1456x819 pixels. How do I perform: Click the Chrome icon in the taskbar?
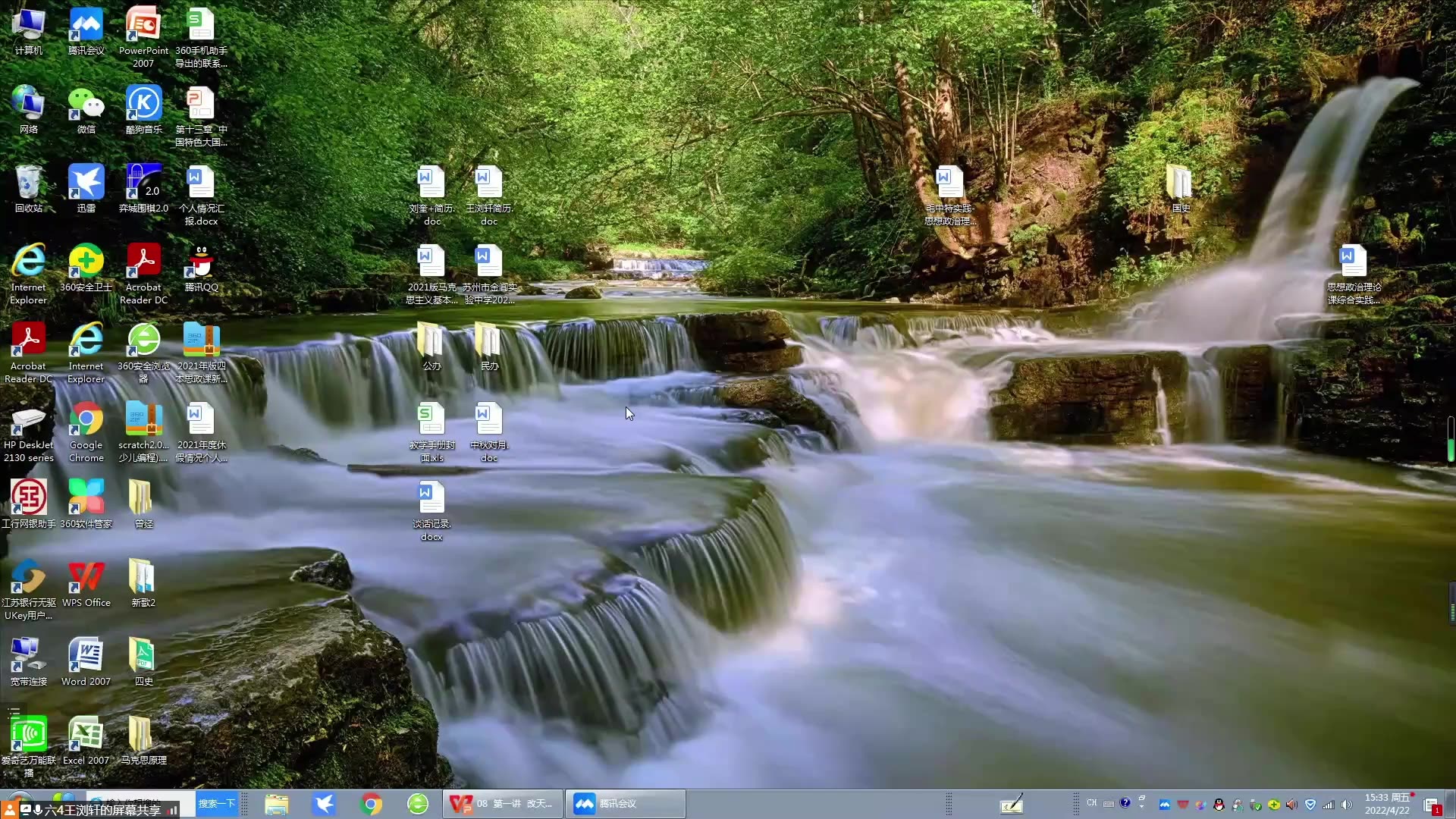[x=371, y=804]
